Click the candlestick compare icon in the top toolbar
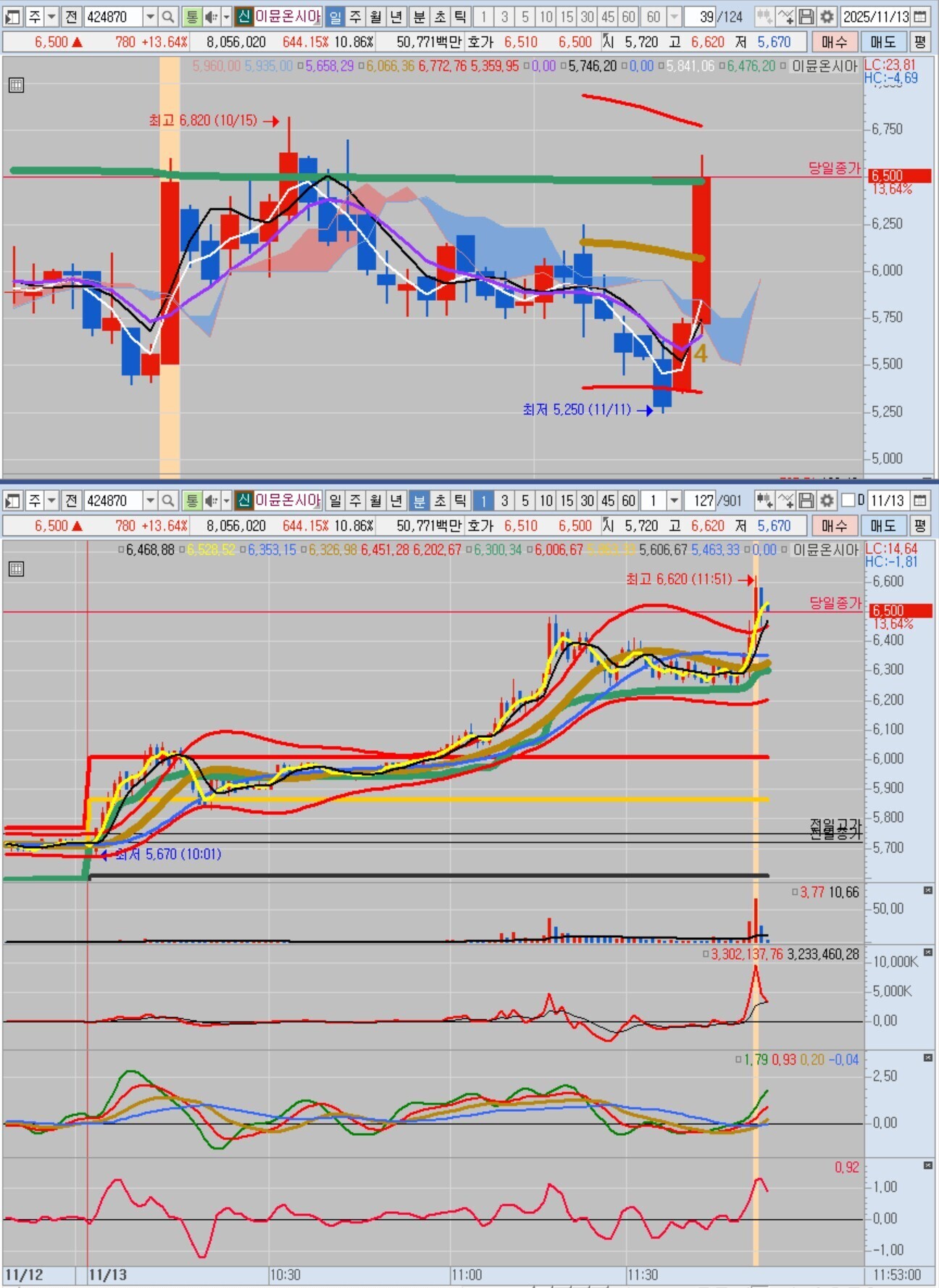 point(764,17)
